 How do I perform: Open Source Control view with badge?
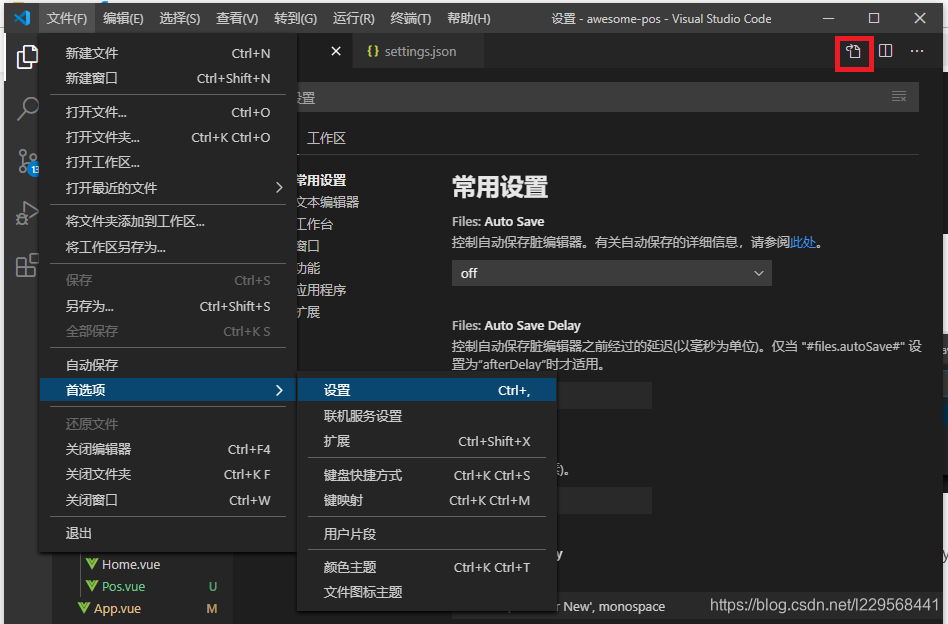coord(28,162)
